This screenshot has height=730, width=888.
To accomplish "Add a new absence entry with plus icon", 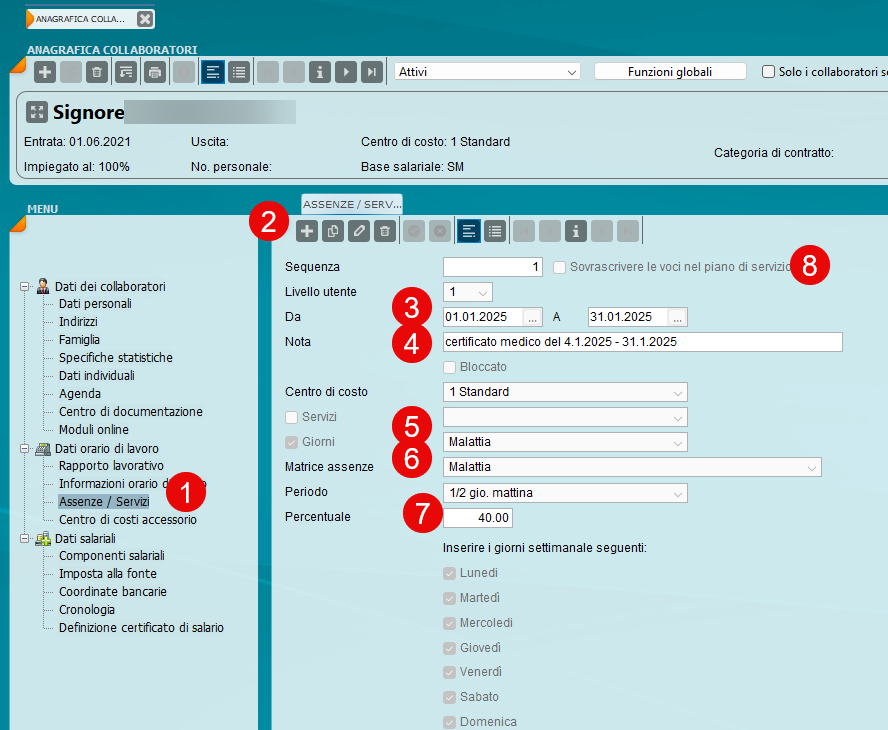I will [307, 232].
